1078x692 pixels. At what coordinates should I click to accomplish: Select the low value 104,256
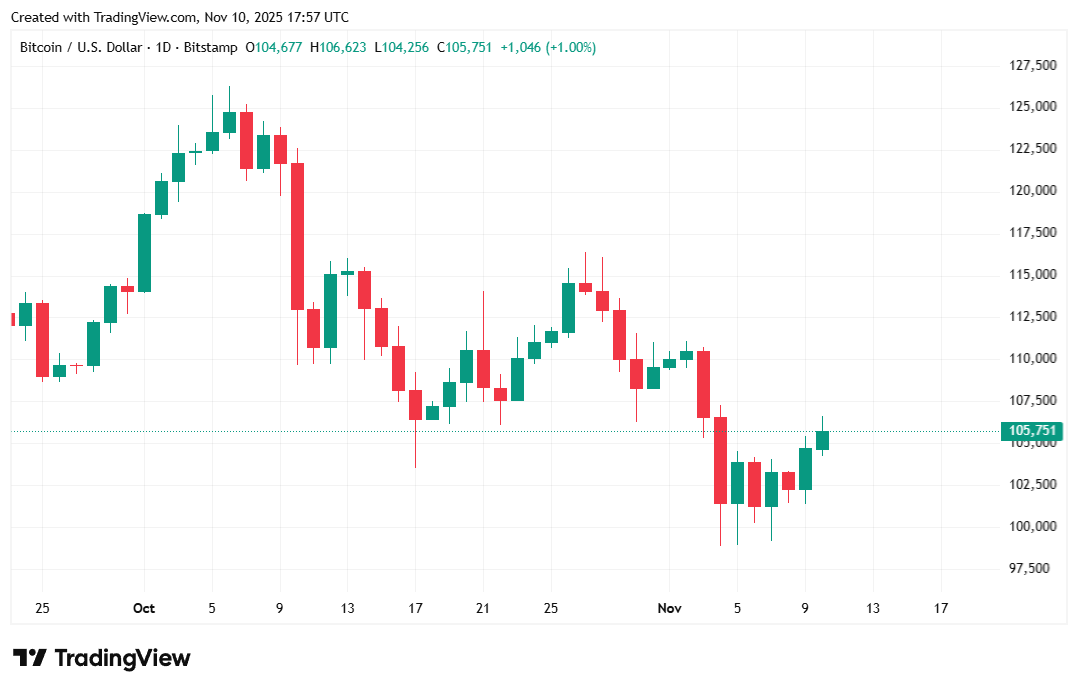pyautogui.click(x=405, y=47)
